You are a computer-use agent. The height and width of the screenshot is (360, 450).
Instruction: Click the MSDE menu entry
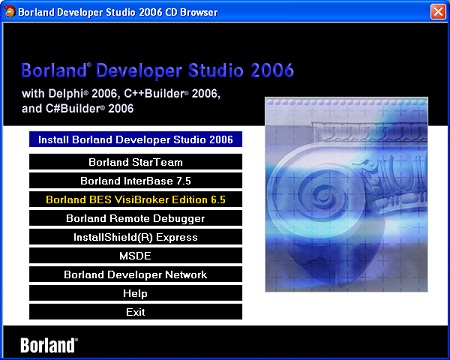pyautogui.click(x=135, y=256)
